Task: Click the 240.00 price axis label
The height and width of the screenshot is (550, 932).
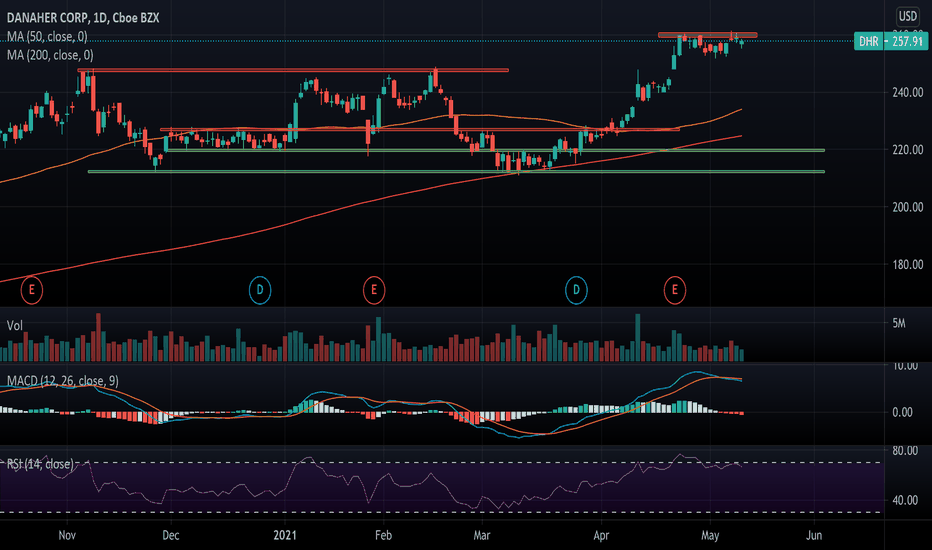Action: point(908,92)
